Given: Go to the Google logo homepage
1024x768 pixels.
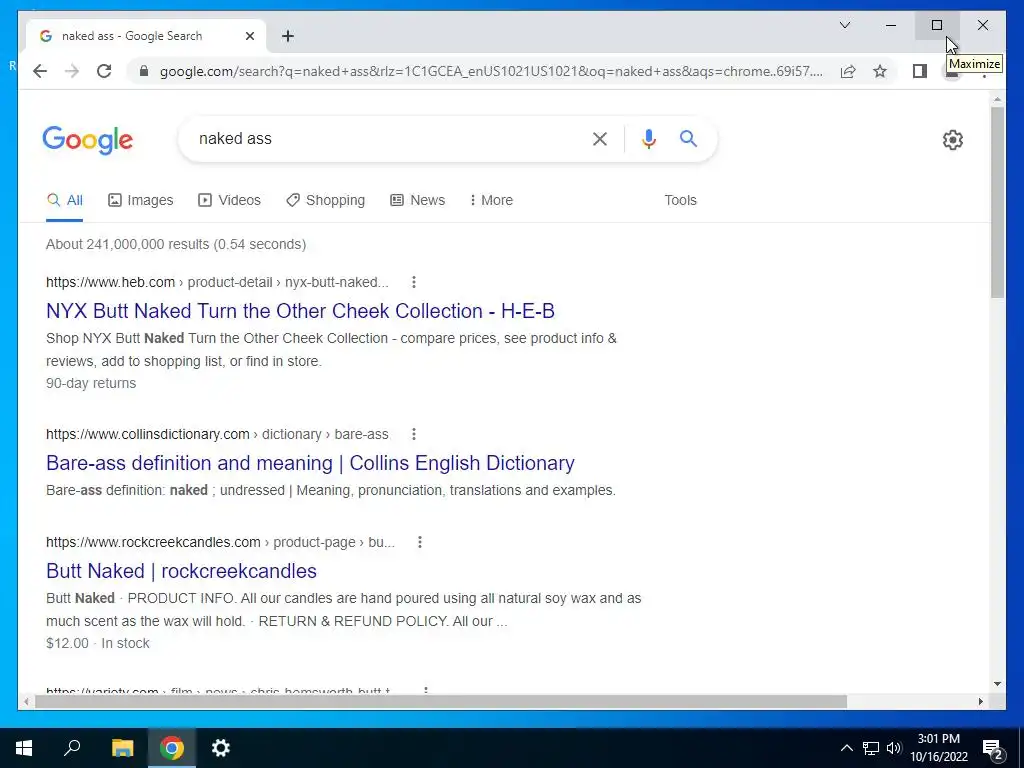Looking at the screenshot, I should tap(88, 140).
